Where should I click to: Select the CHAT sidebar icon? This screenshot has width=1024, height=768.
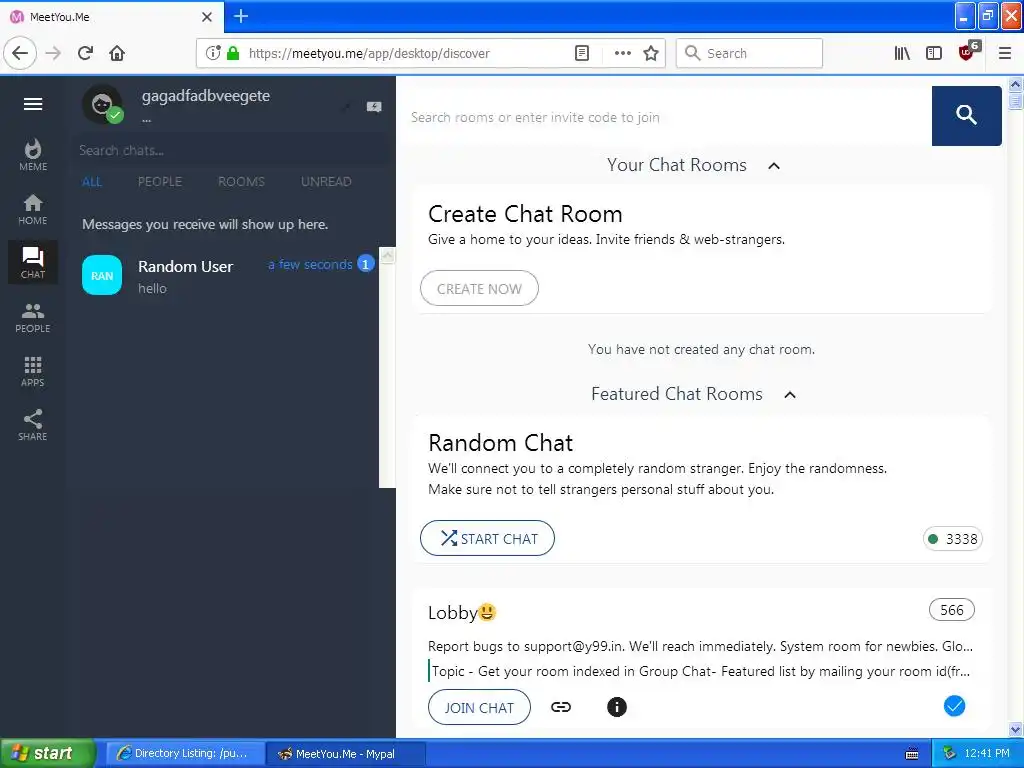tap(33, 263)
